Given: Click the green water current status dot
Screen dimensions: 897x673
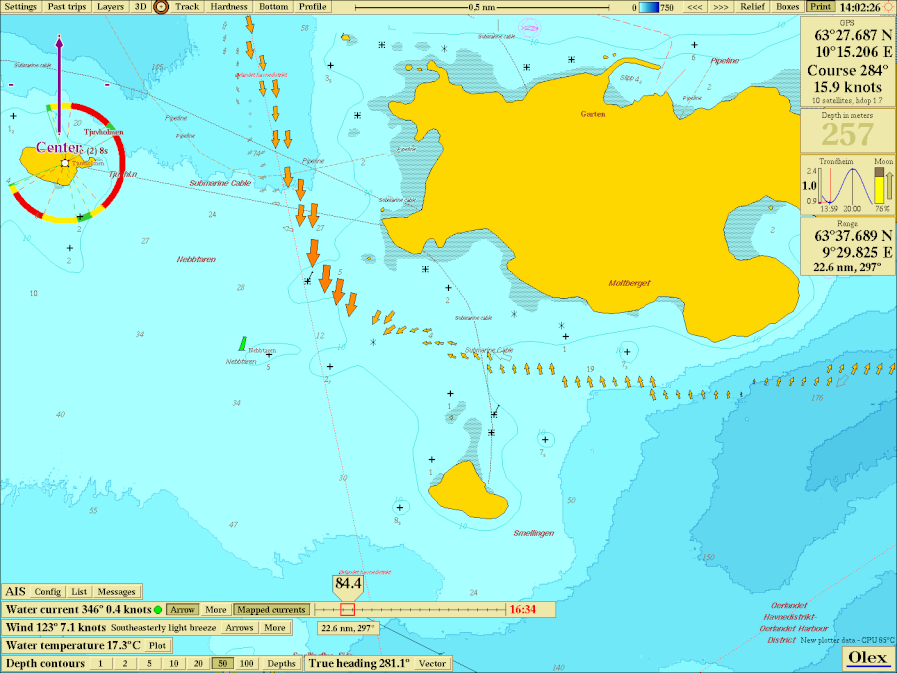Looking at the screenshot, I should (x=158, y=609).
